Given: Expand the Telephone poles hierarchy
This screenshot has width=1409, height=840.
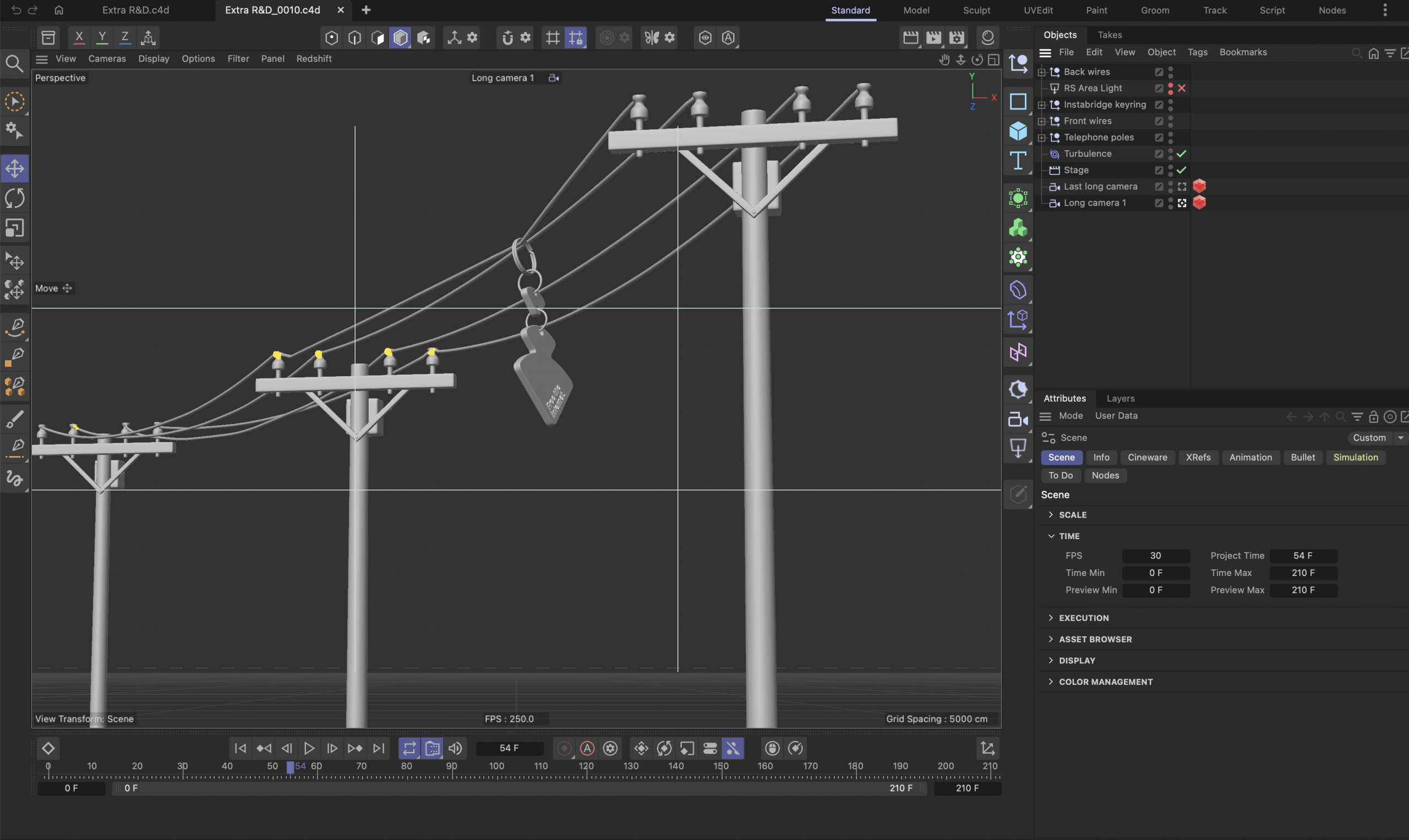Looking at the screenshot, I should pos(1041,138).
